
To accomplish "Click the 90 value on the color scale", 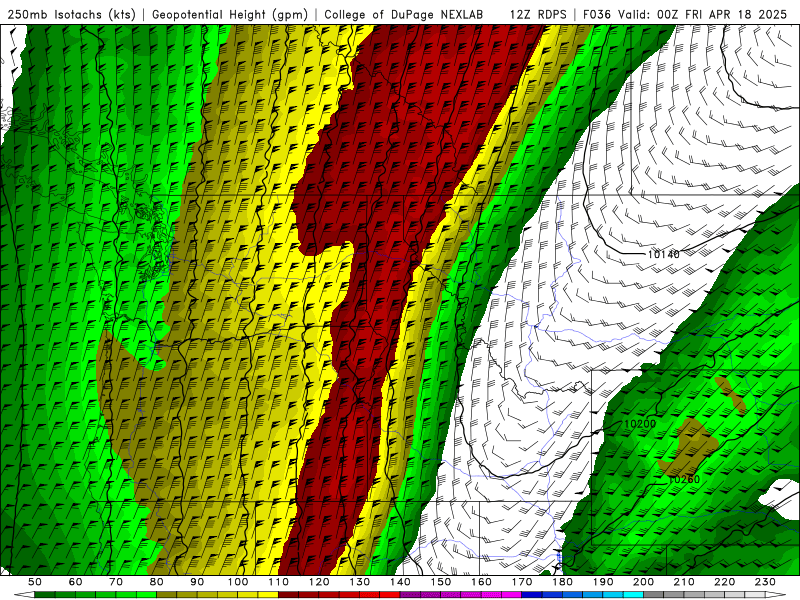I will (197, 582).
